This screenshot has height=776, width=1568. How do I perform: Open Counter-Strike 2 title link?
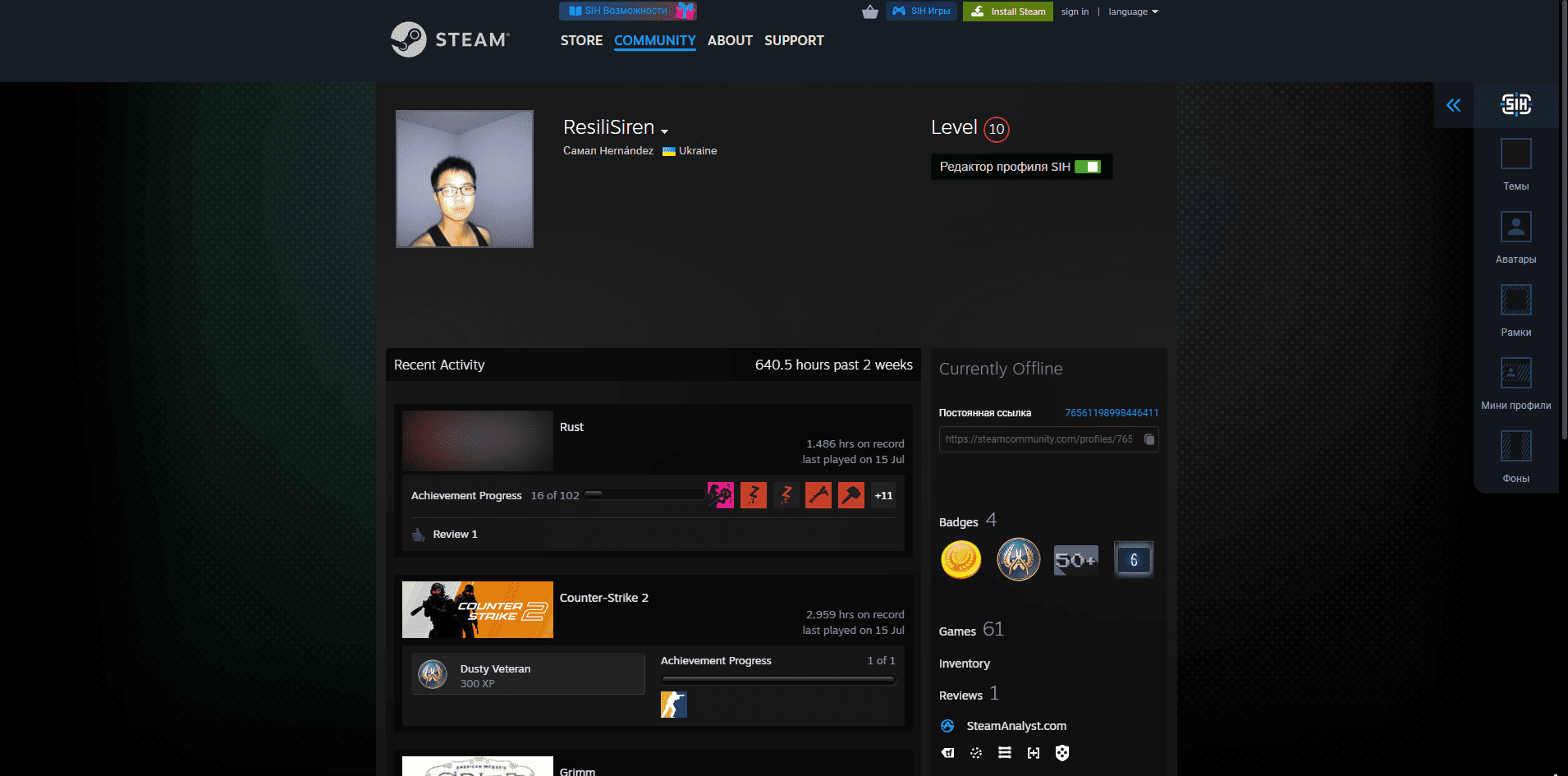(604, 598)
